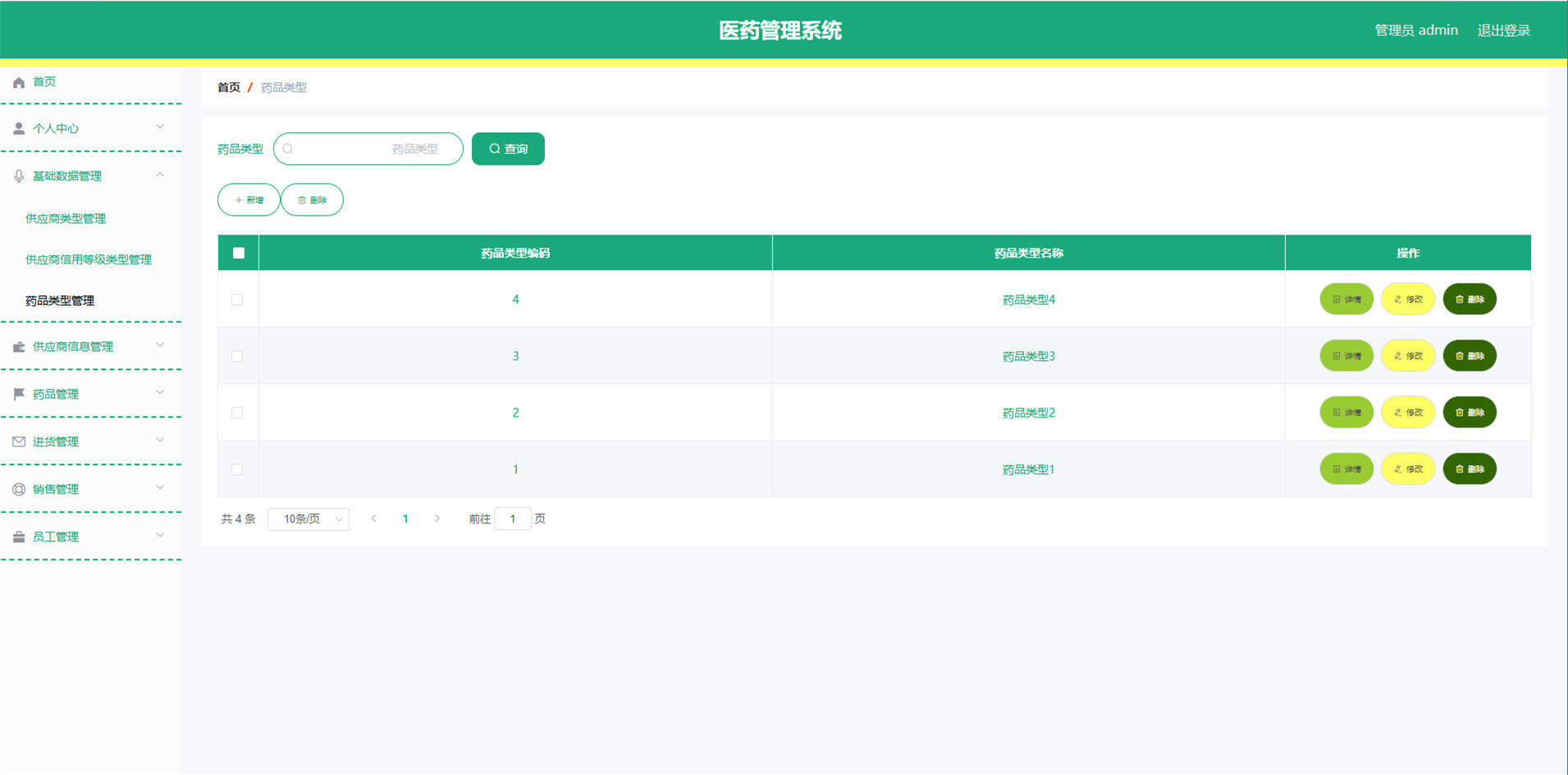View 详情 for 药品类型4 row
The height and width of the screenshot is (775, 1568).
[1346, 299]
